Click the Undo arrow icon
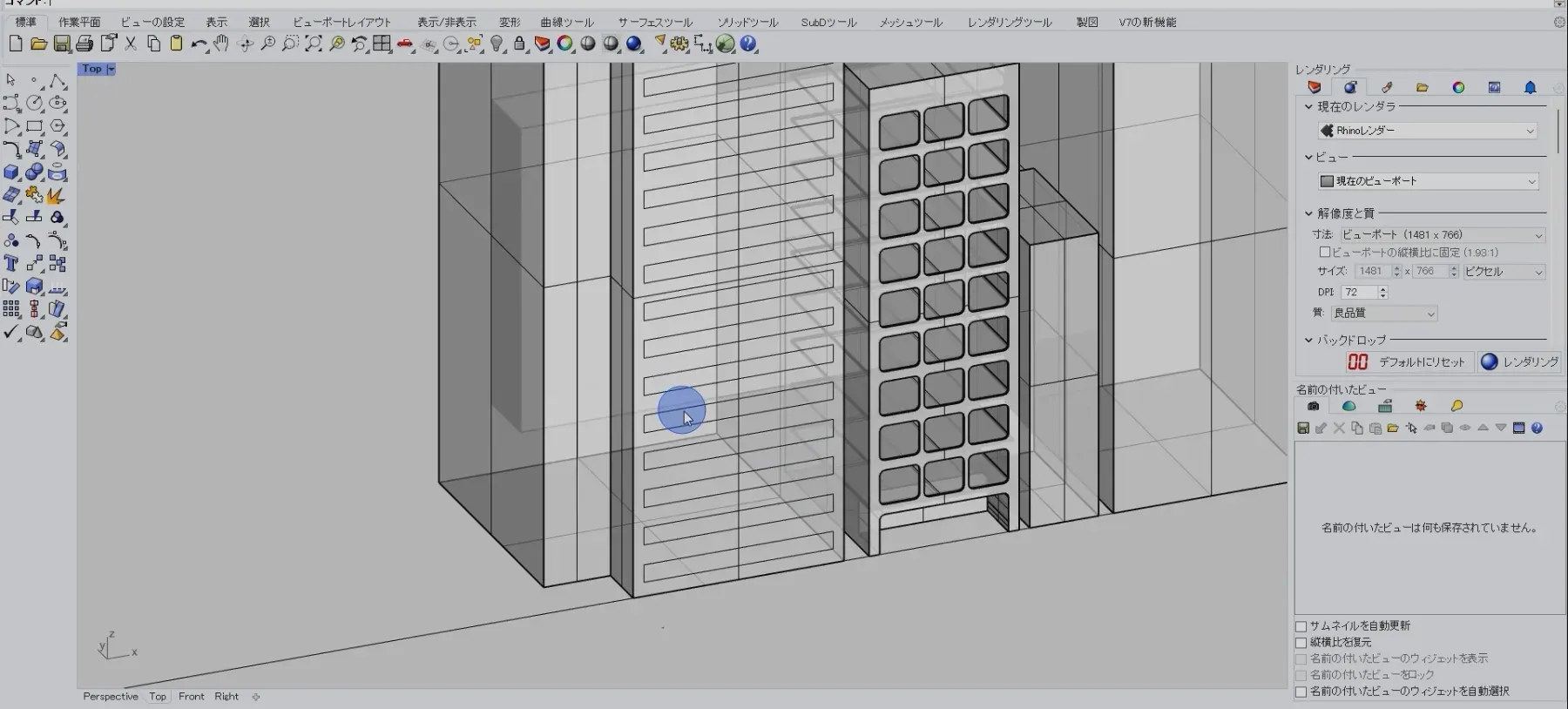This screenshot has height=709, width=1568. tap(199, 44)
